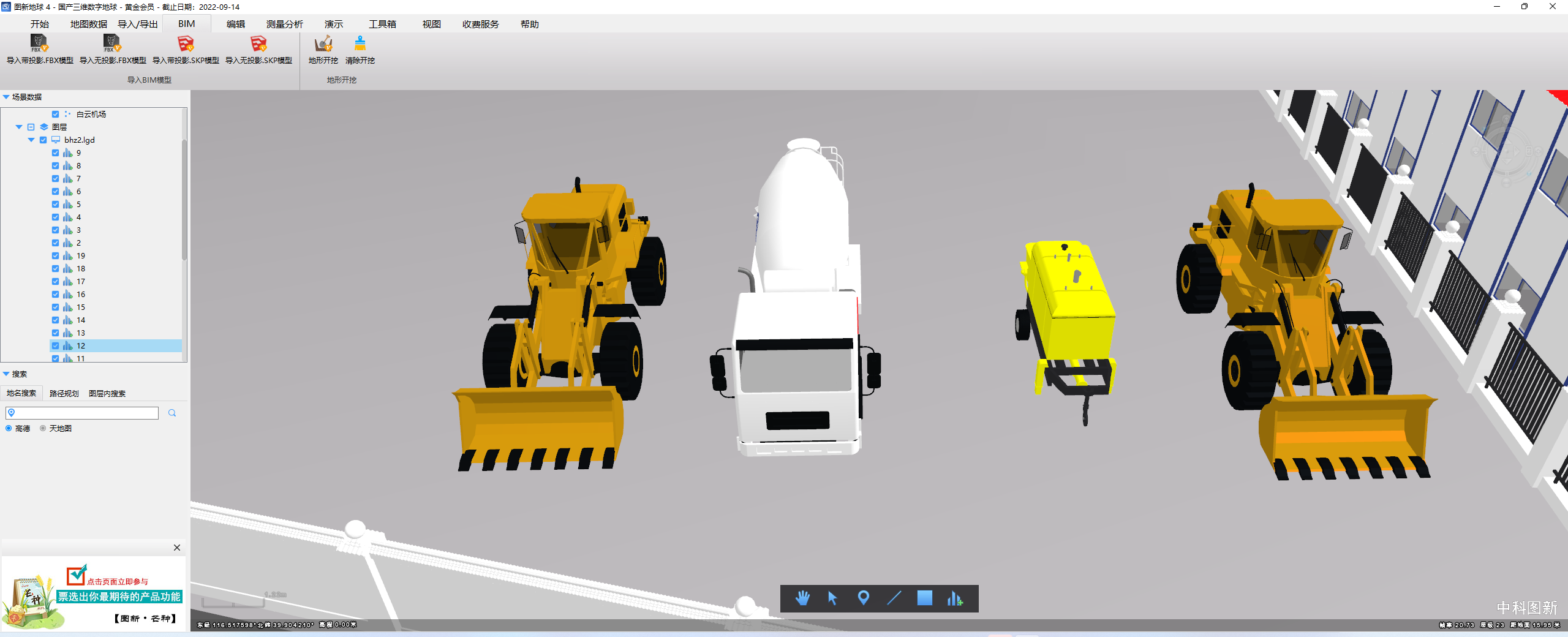Switch to the 路径规划 tab

64,394
